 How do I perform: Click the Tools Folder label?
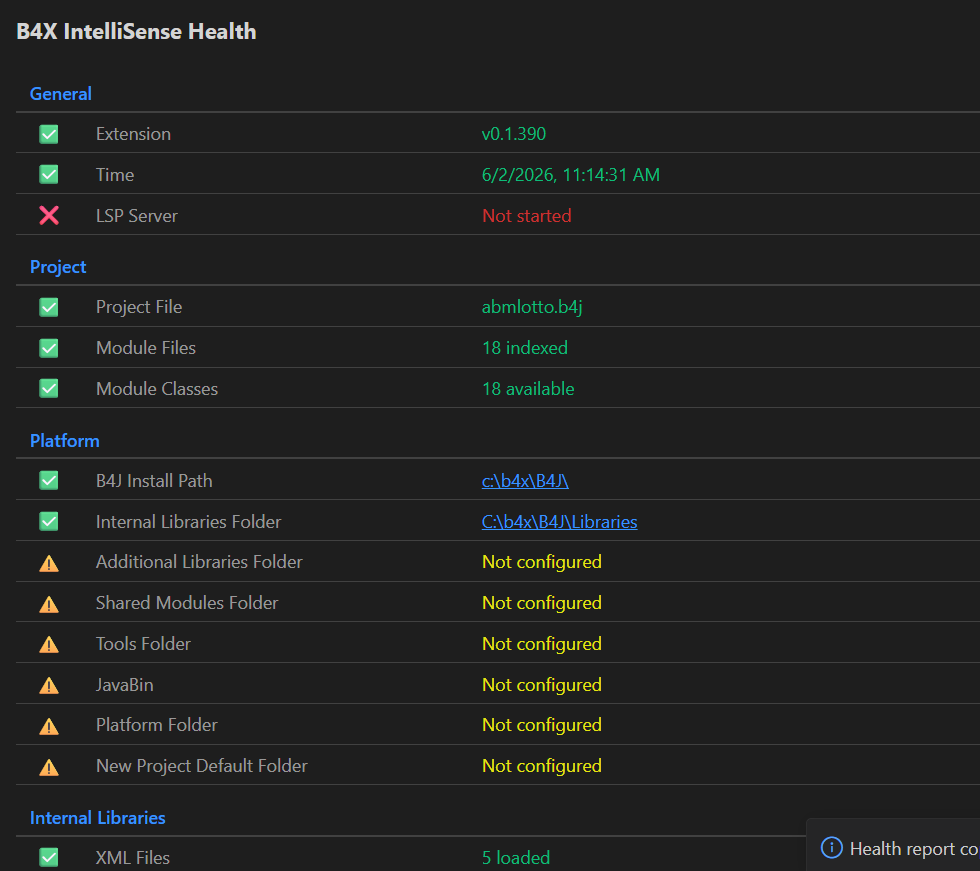tap(143, 644)
